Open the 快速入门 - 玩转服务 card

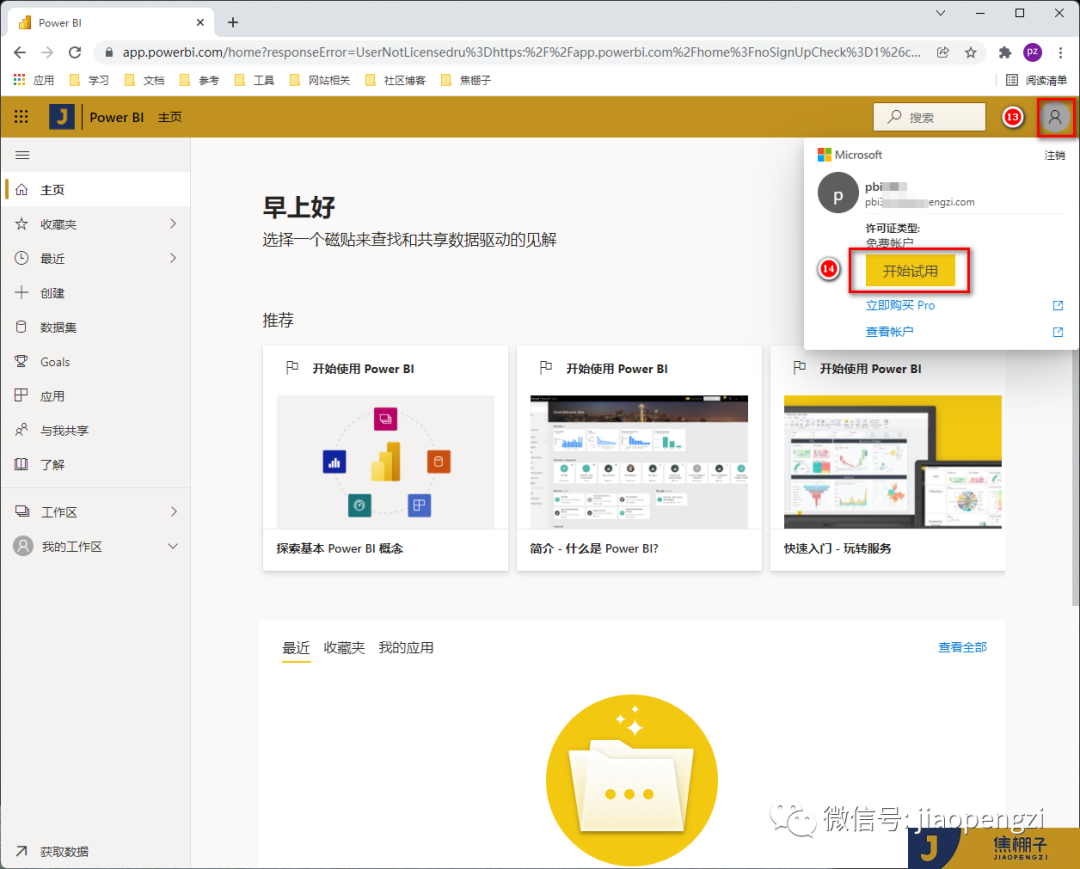pyautogui.click(x=888, y=458)
